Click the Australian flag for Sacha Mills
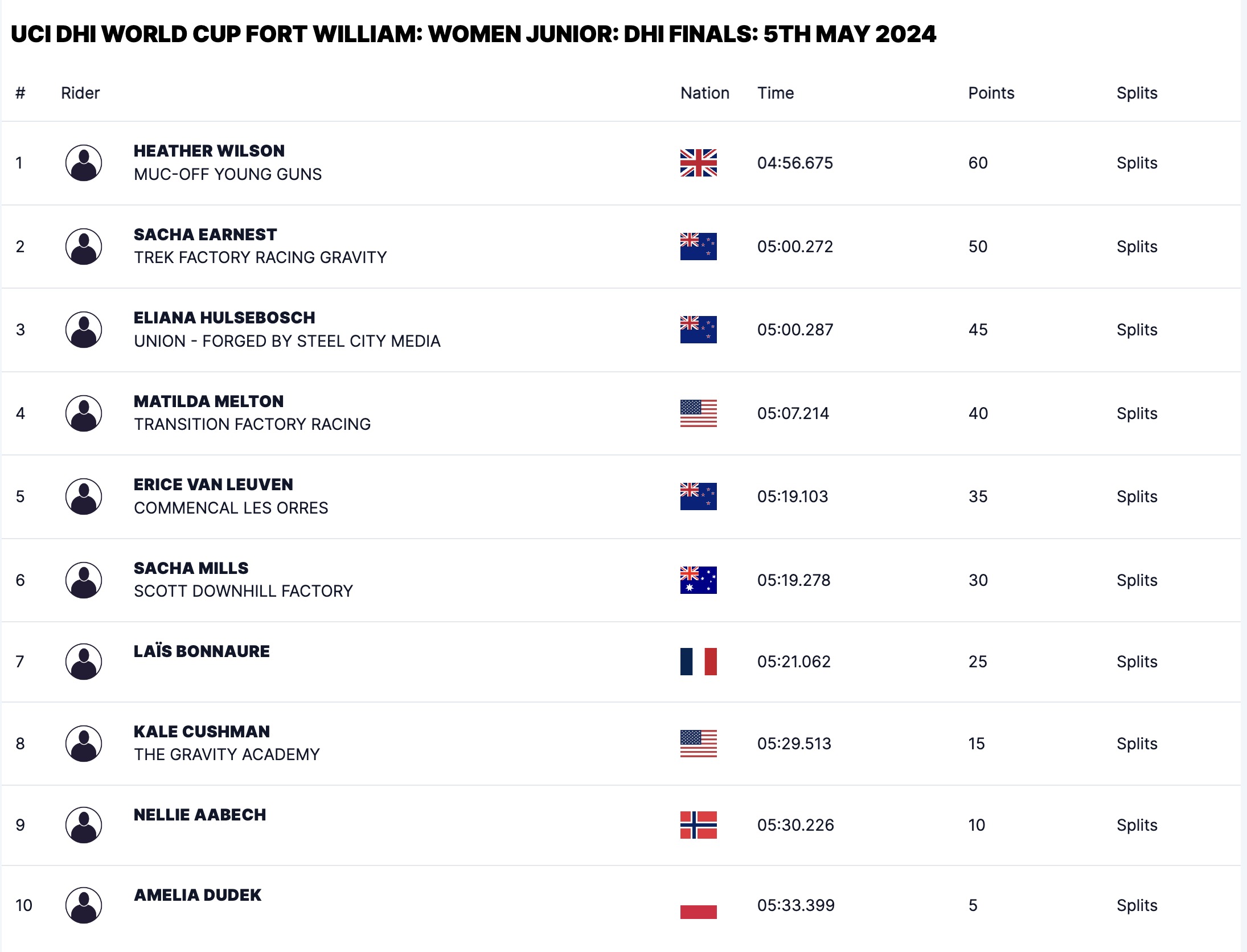The width and height of the screenshot is (1247, 952). click(x=698, y=580)
